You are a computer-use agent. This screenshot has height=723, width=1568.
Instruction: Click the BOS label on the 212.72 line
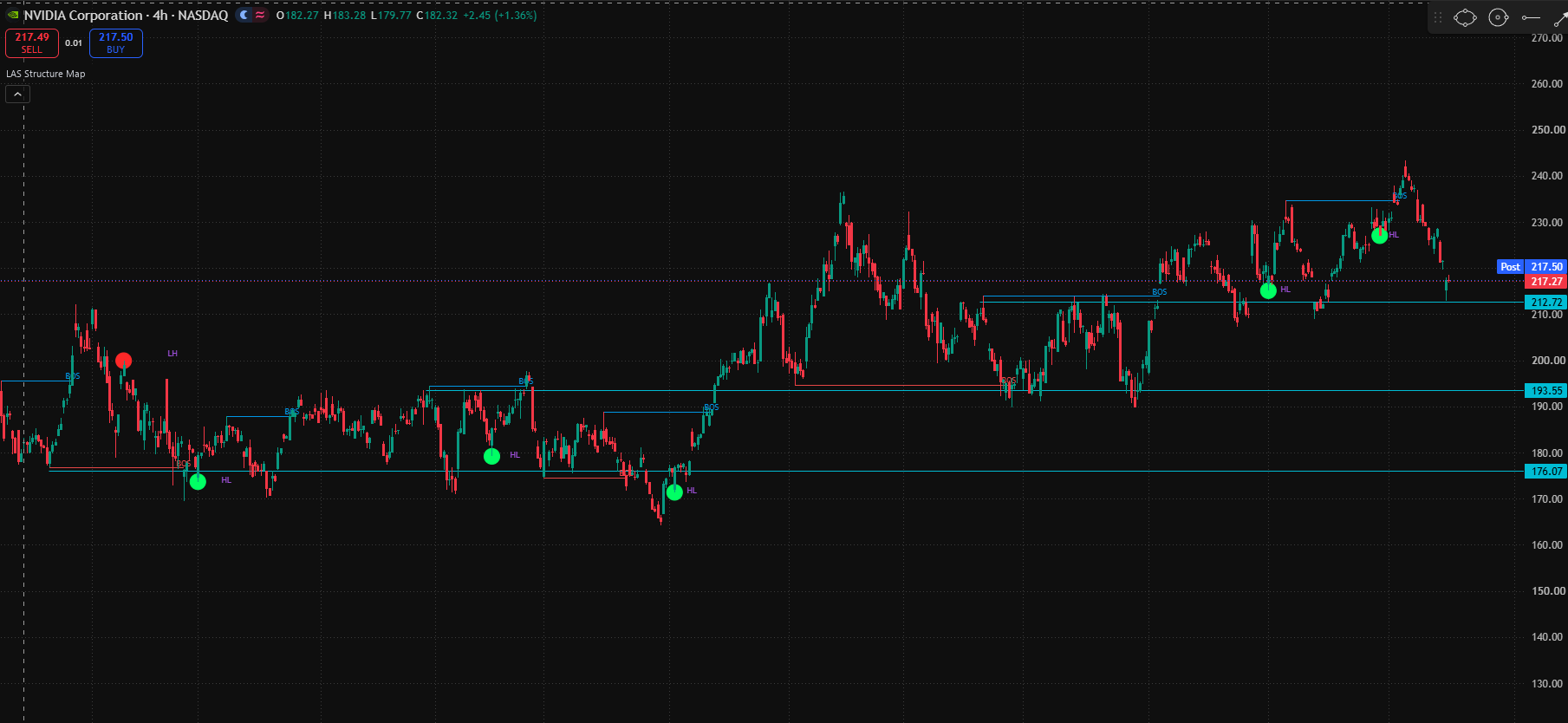[1160, 292]
